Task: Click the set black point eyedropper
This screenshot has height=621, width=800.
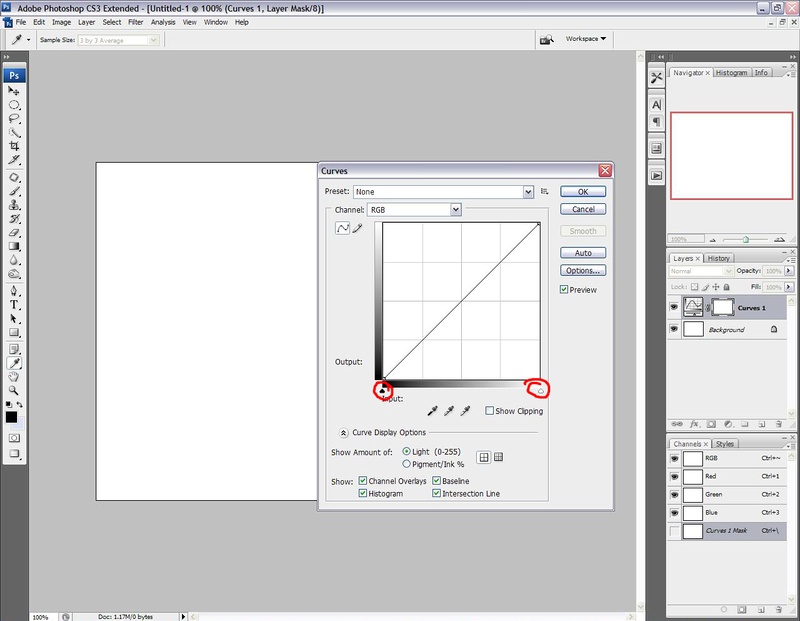Action: tap(433, 411)
